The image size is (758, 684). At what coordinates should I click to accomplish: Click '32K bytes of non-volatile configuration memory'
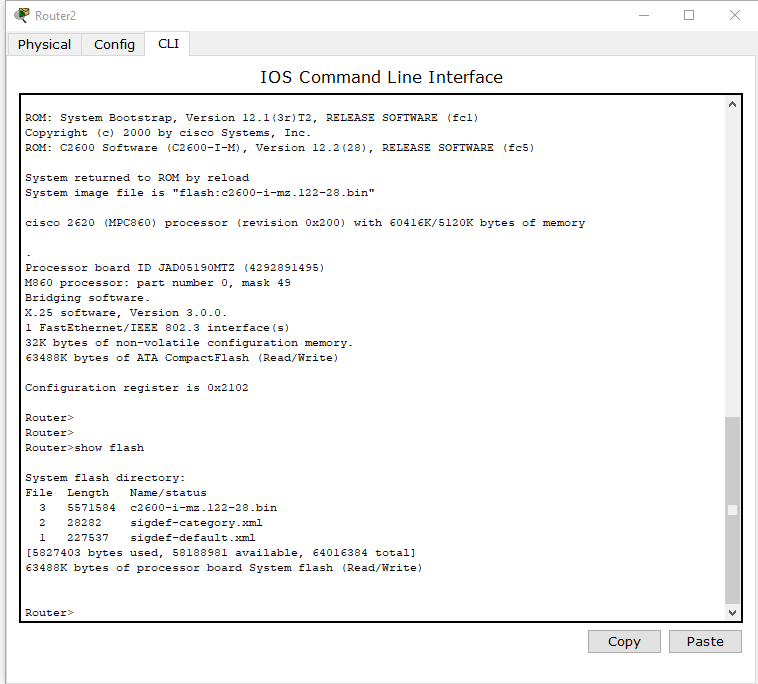(x=189, y=342)
